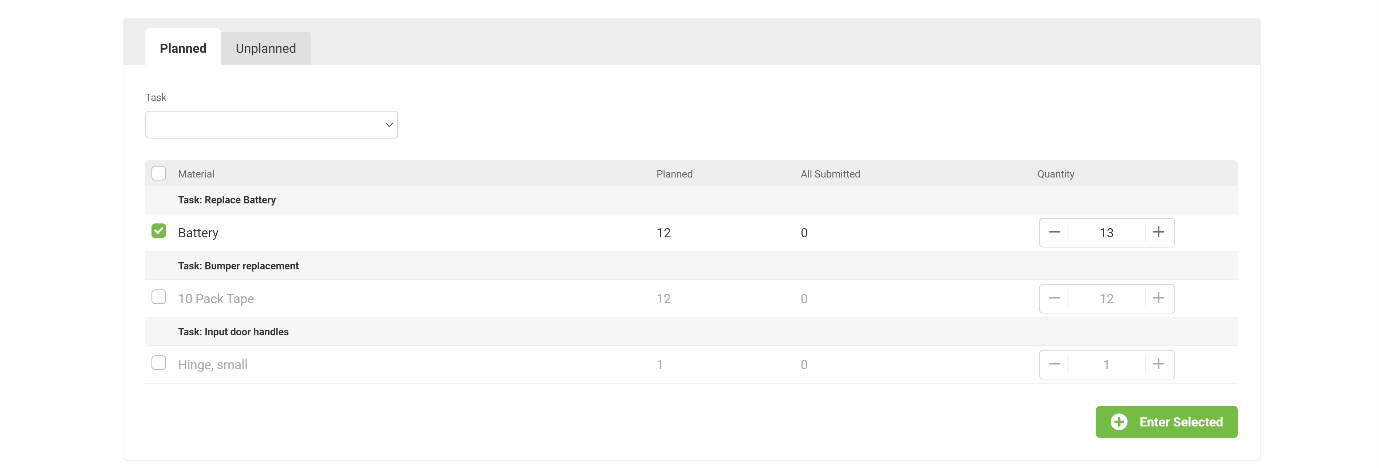
Task: Select the Hinge, small checkbox
Action: point(158,364)
